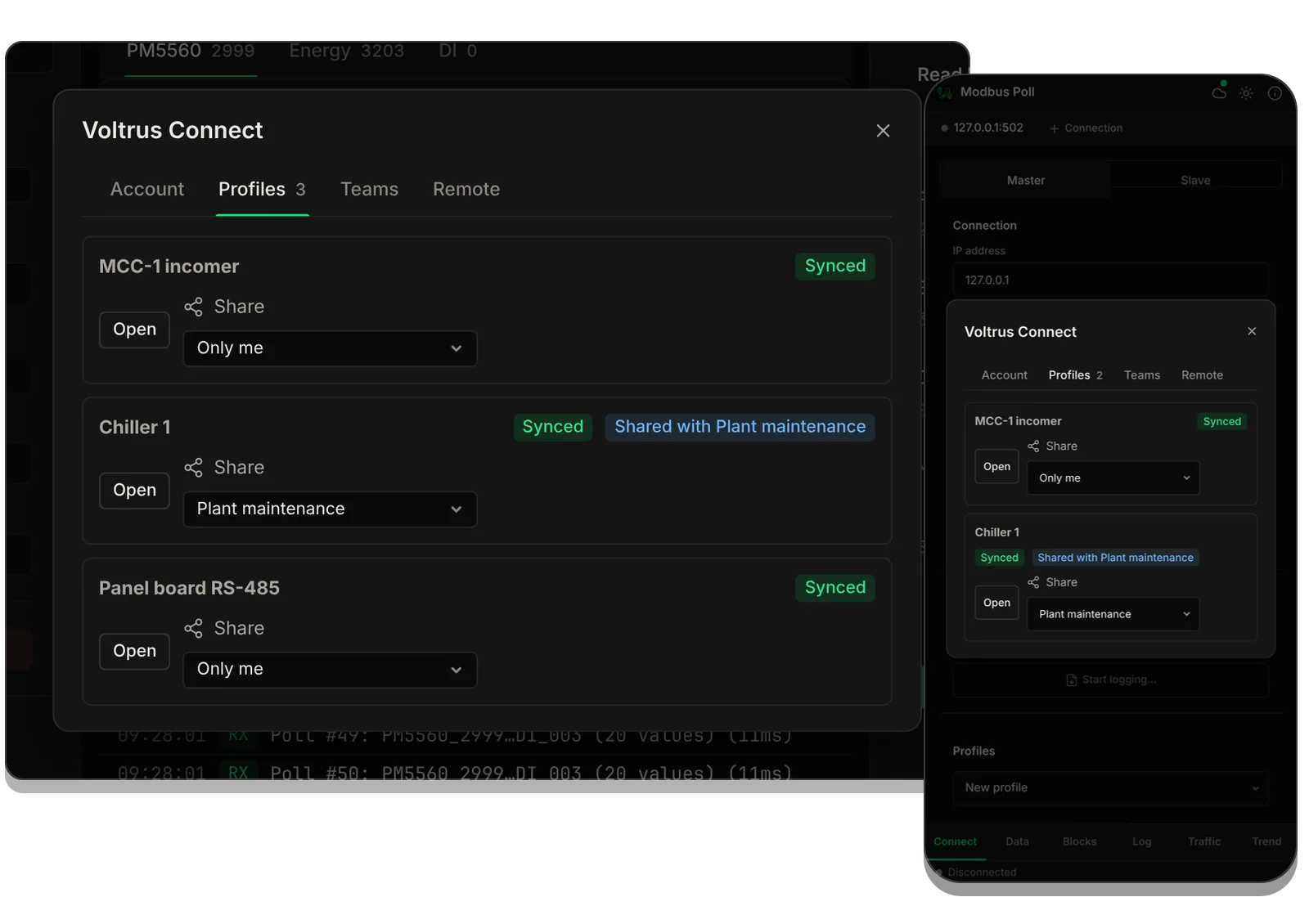Viewport: 1309px width, 924px height.
Task: Open Chiller 1 Plant maintenance dropdown in large dialog
Action: [330, 509]
